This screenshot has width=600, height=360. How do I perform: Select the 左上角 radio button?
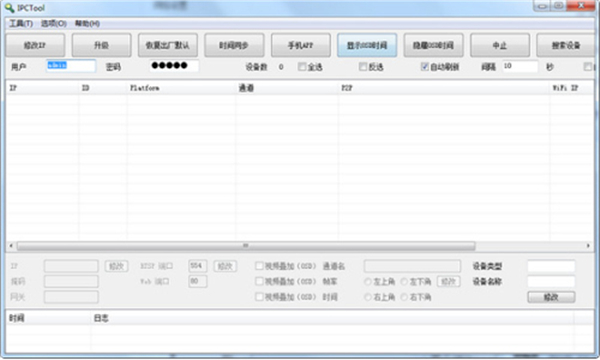pos(368,282)
